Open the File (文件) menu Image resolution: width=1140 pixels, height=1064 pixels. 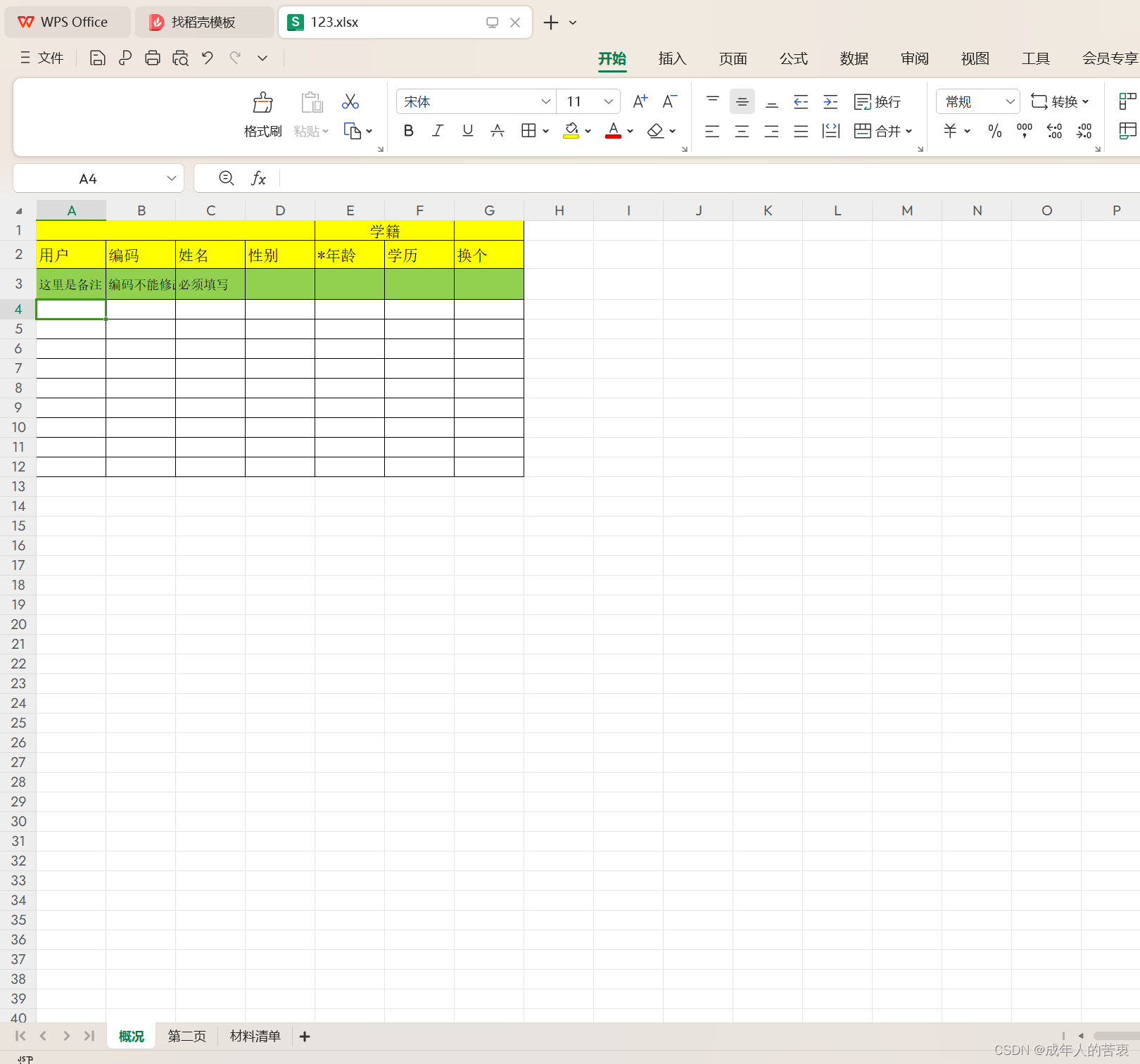pyautogui.click(x=42, y=58)
